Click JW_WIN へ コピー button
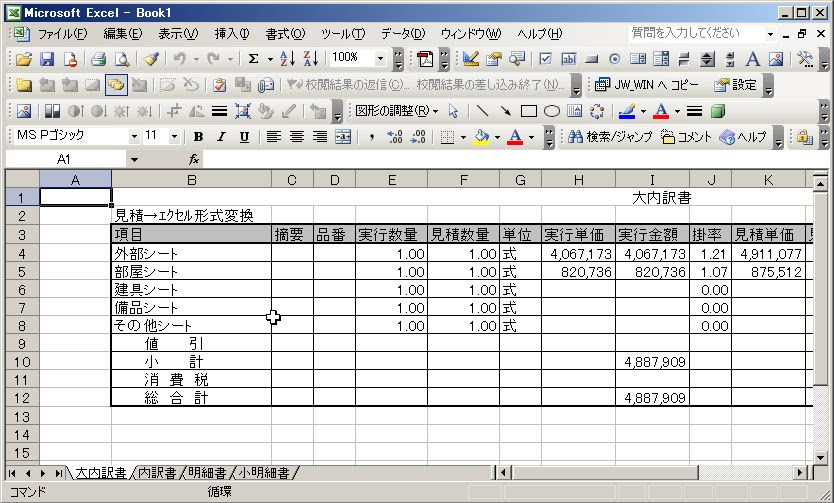The image size is (834, 503). 648,85
